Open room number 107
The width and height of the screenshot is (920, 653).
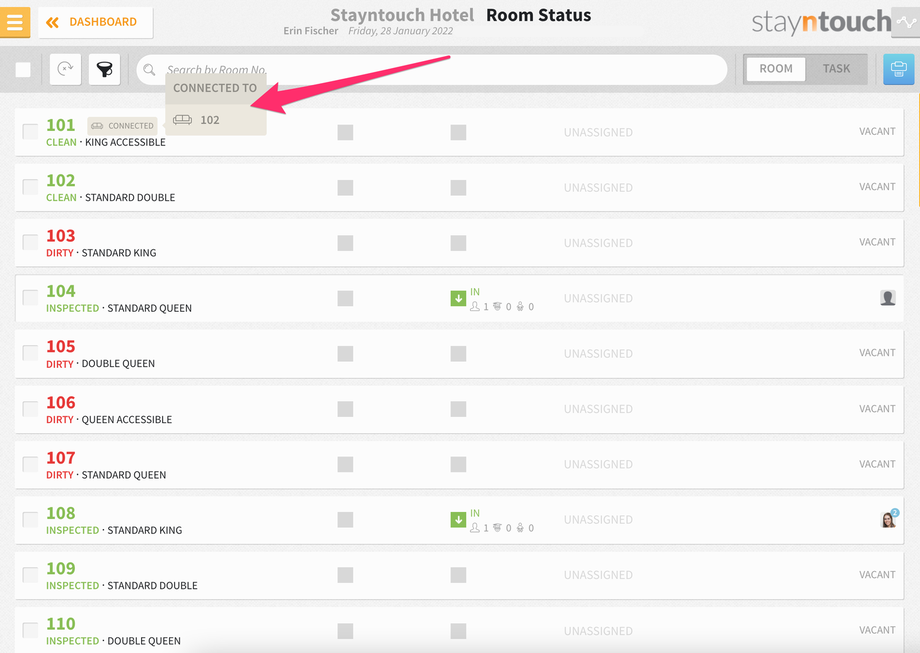pyautogui.click(x=60, y=458)
